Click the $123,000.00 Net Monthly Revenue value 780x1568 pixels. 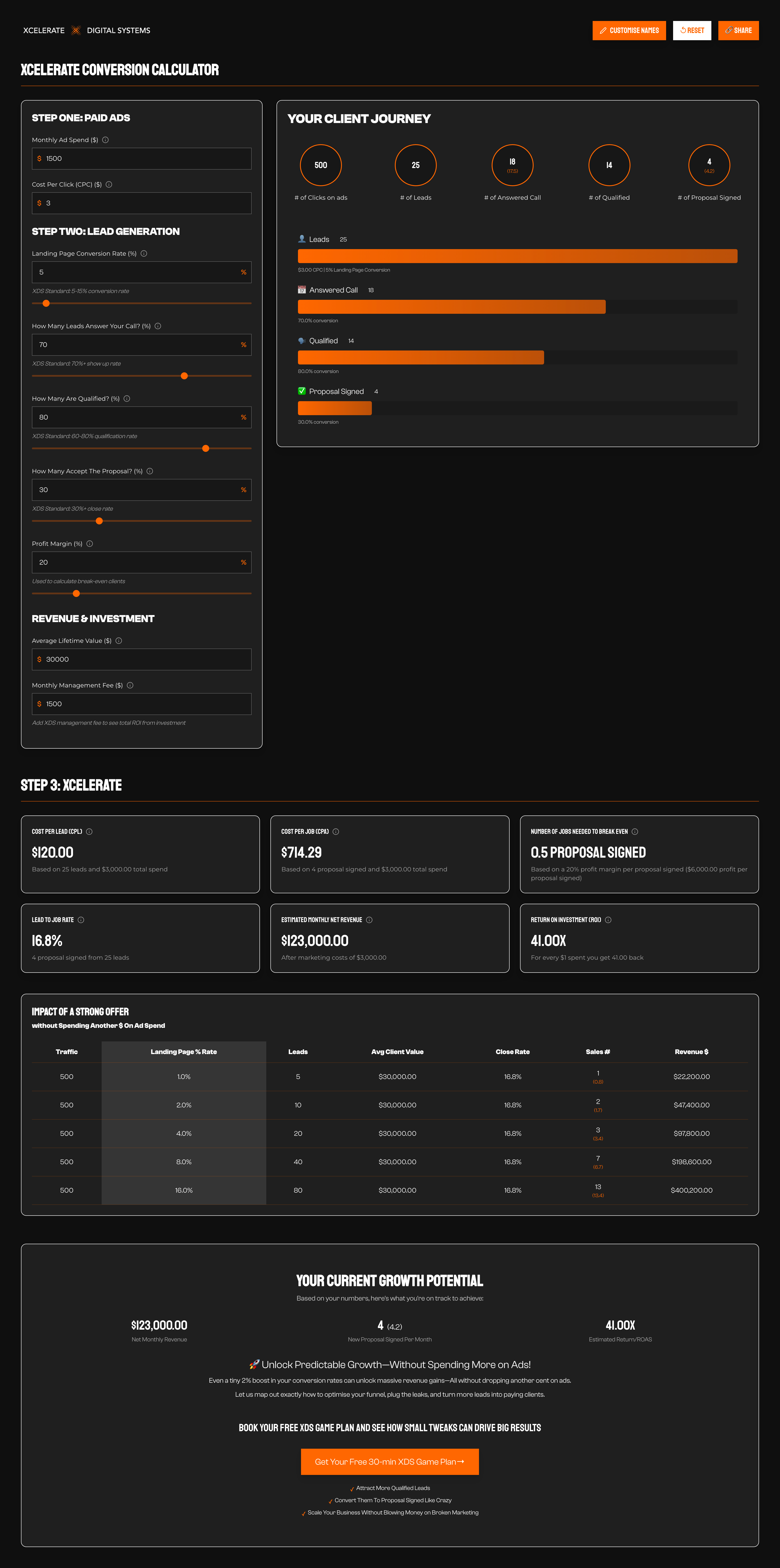tap(160, 1325)
